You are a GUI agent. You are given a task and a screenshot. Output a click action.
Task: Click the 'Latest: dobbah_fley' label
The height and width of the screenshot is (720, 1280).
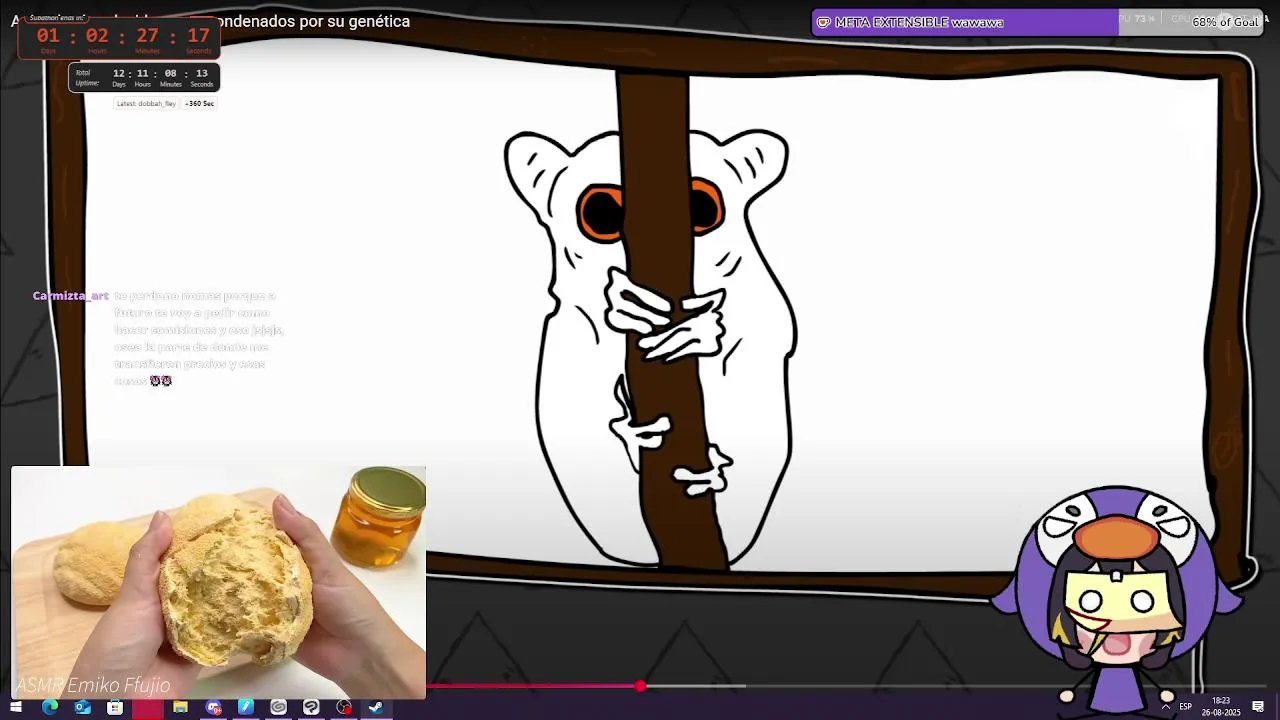click(146, 103)
